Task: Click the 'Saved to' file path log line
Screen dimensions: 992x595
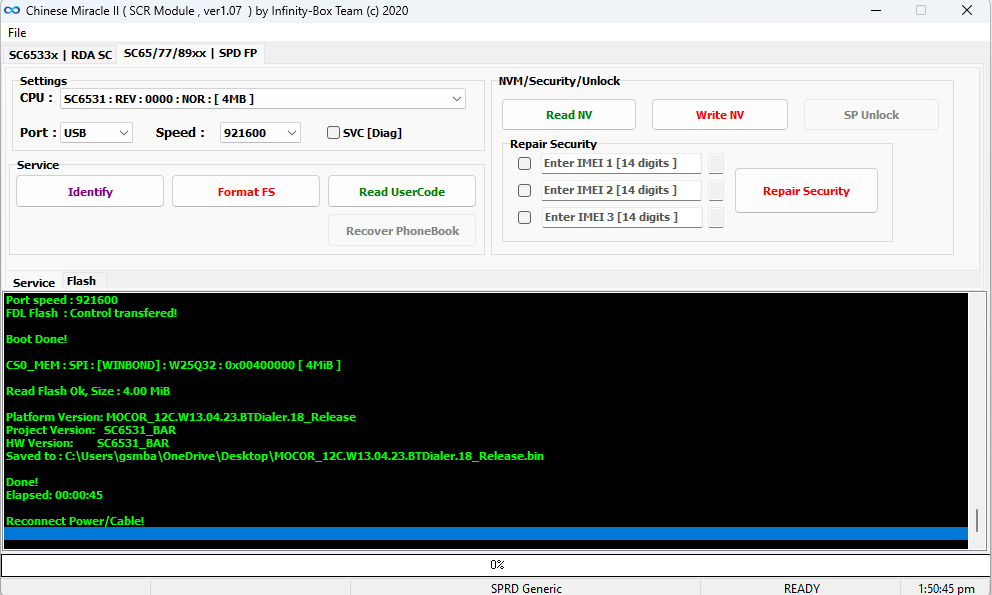Action: 275,456
